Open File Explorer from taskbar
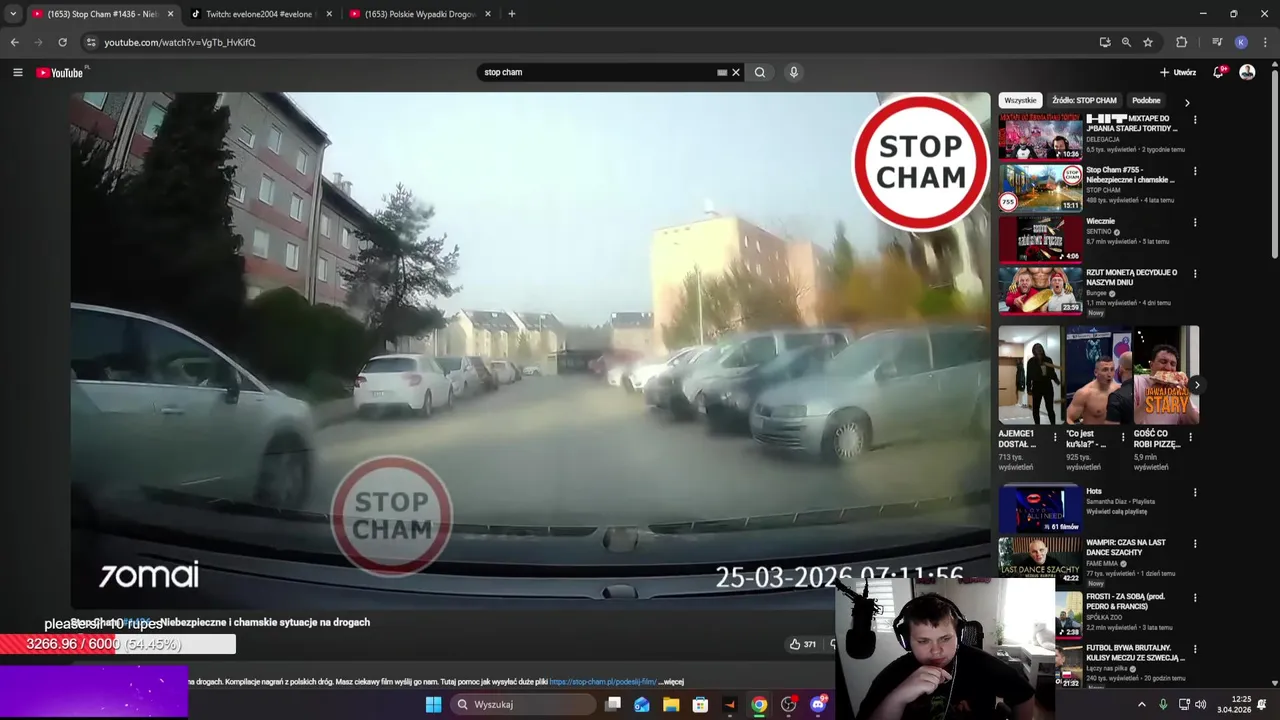The height and width of the screenshot is (720, 1280). (x=671, y=704)
